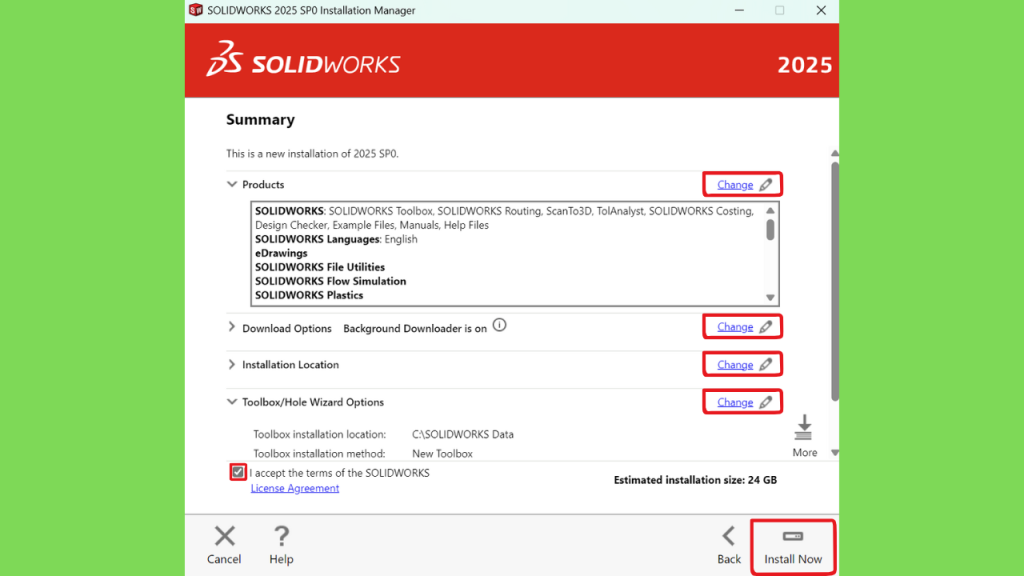This screenshot has height=576, width=1024.
Task: Minimize the Installation Manager window
Action: click(x=739, y=10)
